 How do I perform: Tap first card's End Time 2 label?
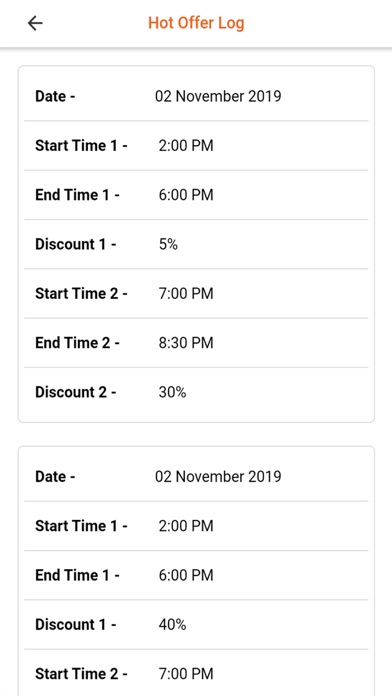click(77, 343)
